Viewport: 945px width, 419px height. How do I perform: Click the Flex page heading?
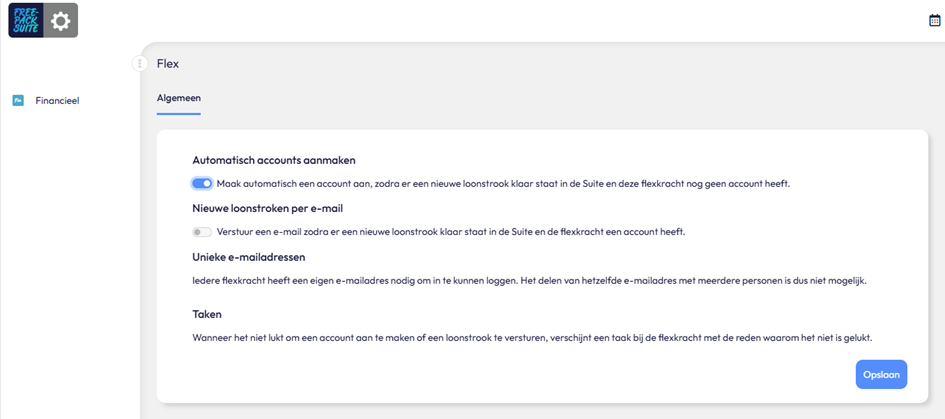tap(168, 63)
